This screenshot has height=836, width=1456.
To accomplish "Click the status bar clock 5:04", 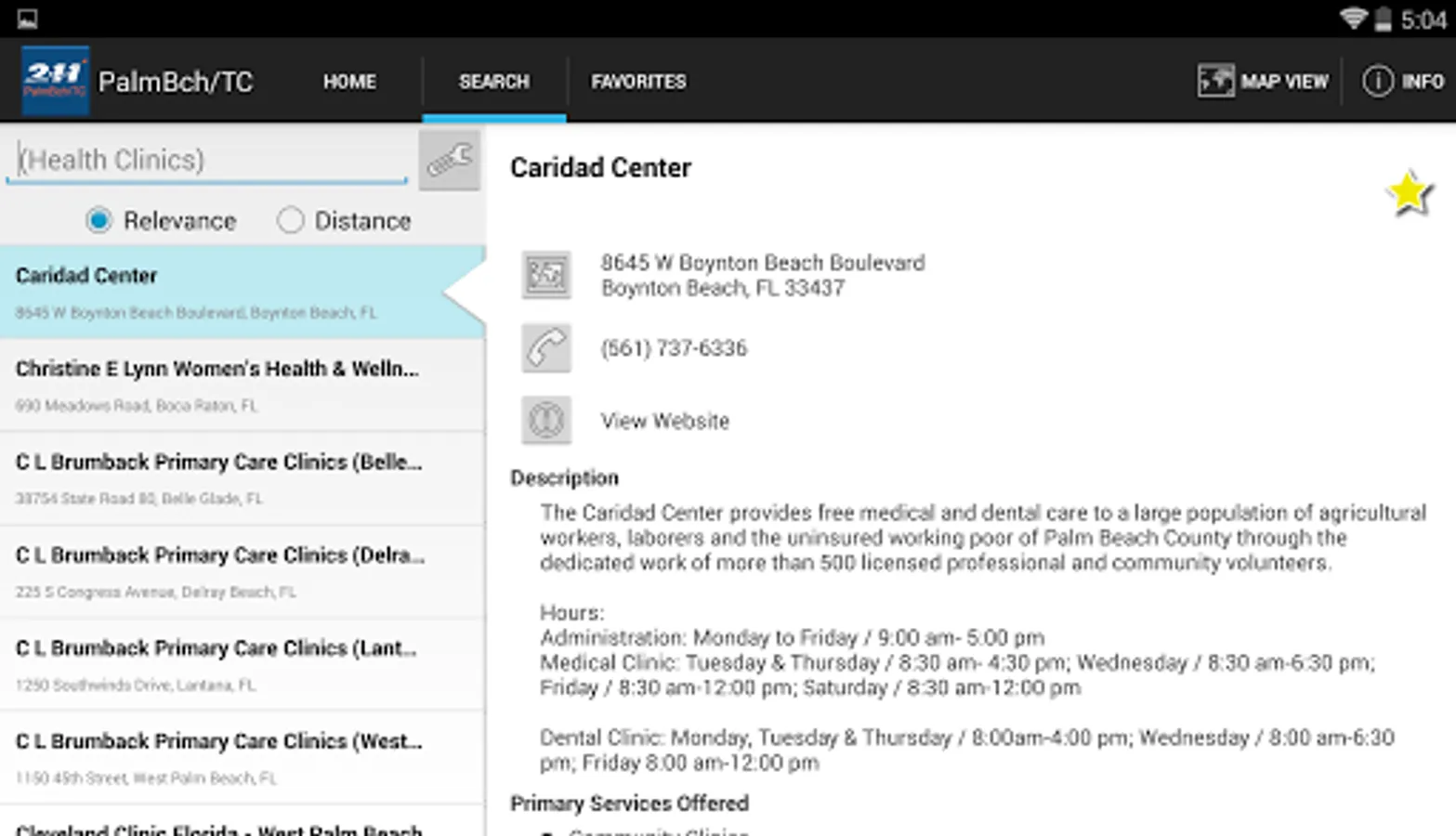I will click(x=1423, y=20).
